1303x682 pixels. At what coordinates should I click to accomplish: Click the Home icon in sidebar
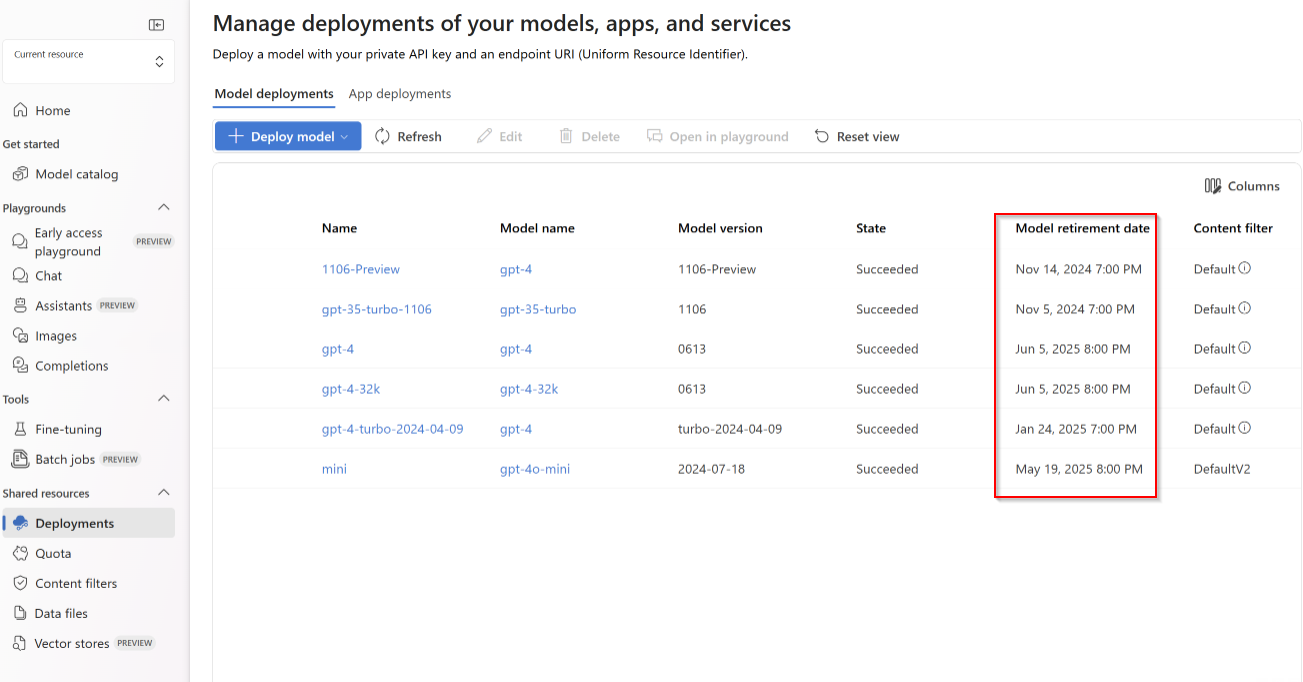[20, 111]
